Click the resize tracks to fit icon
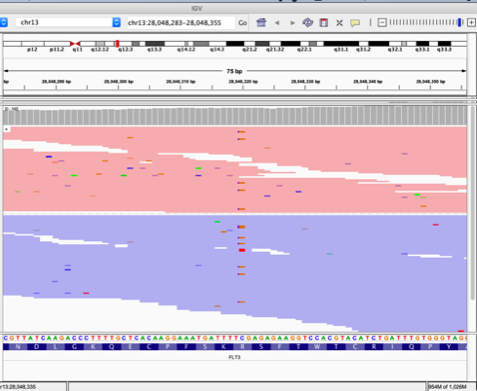Image resolution: width=477 pixels, height=391 pixels. [339, 23]
